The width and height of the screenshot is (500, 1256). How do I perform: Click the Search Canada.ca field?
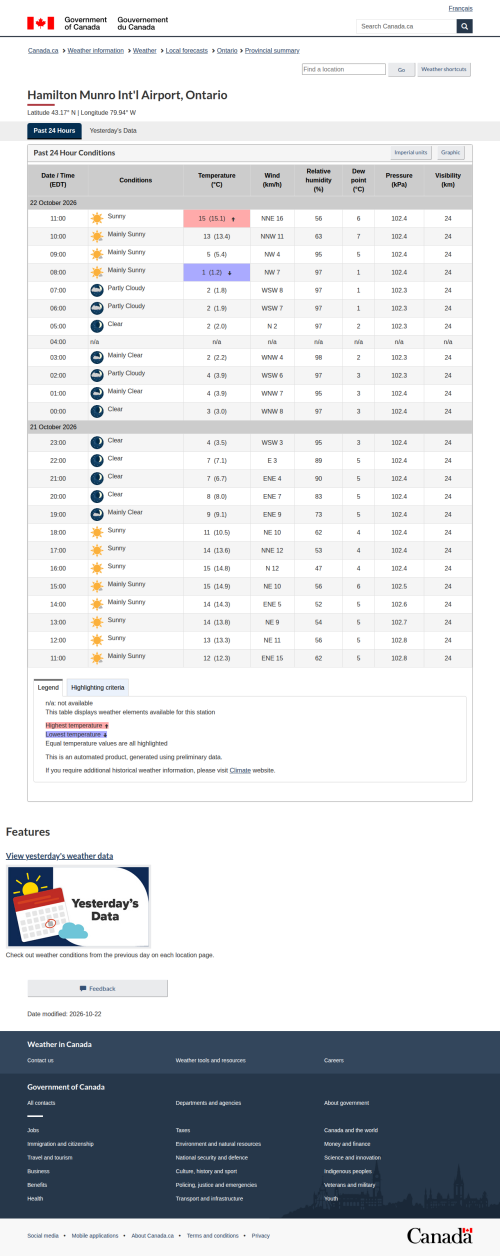pyautogui.click(x=407, y=26)
